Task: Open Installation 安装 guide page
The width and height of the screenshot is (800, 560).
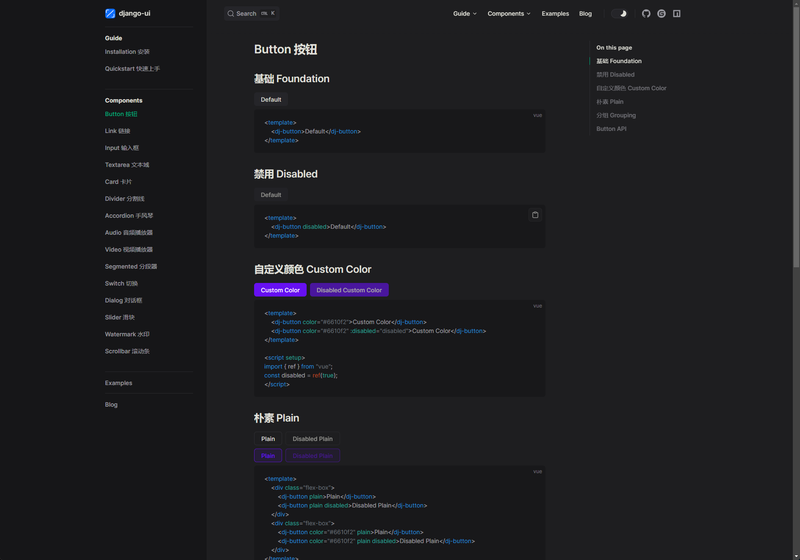Action: (x=127, y=52)
